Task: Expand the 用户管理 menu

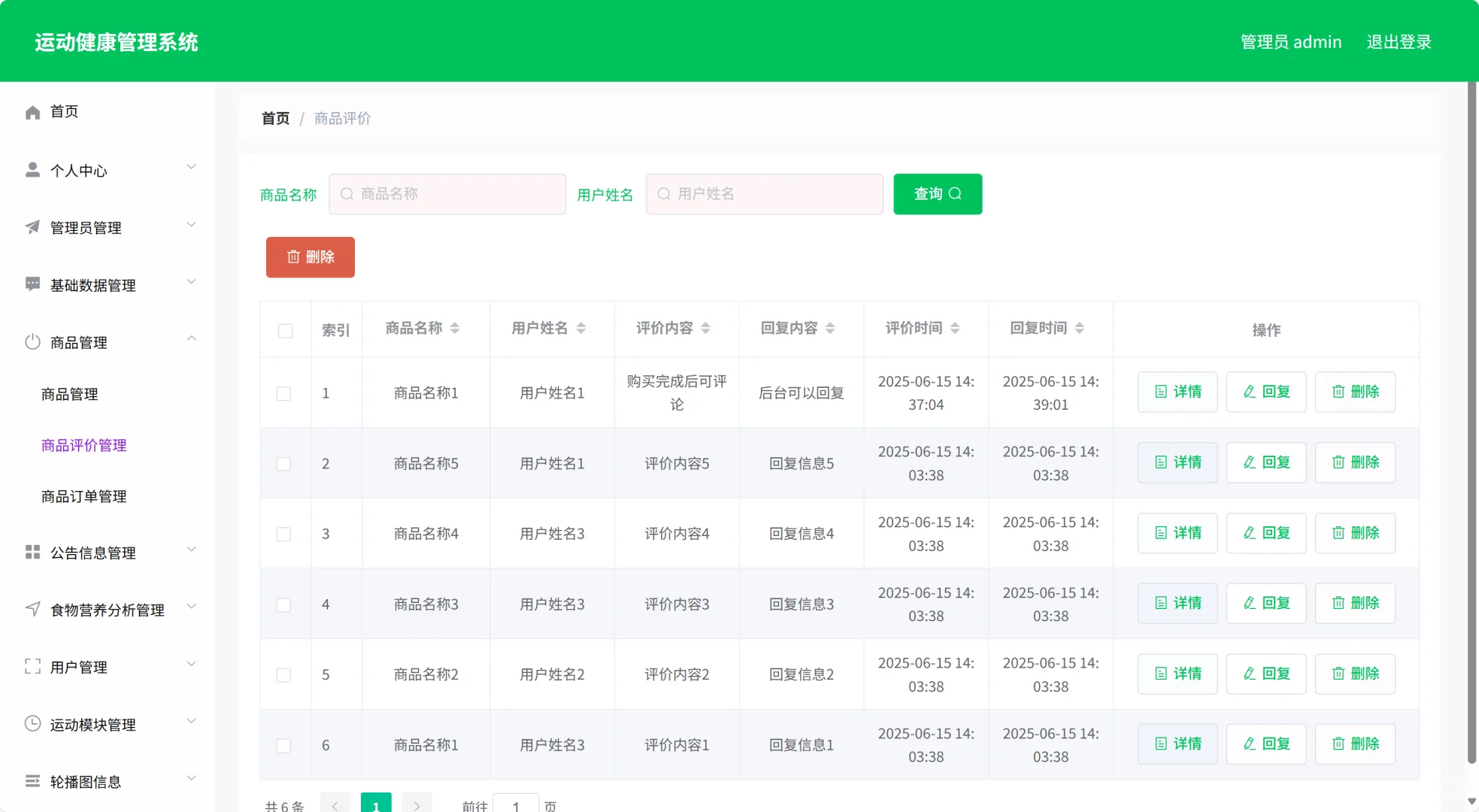Action: (x=192, y=663)
